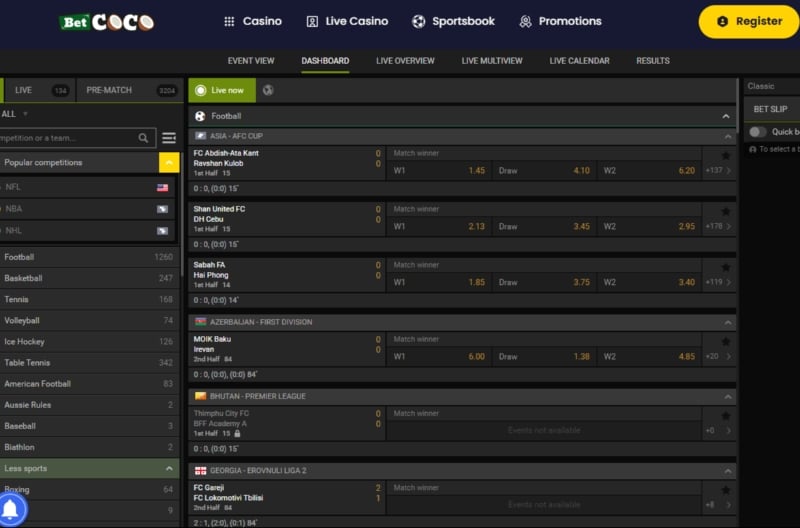Choose Table Tennis in the sports list
Image resolution: width=800 pixels, height=528 pixels.
tap(89, 363)
